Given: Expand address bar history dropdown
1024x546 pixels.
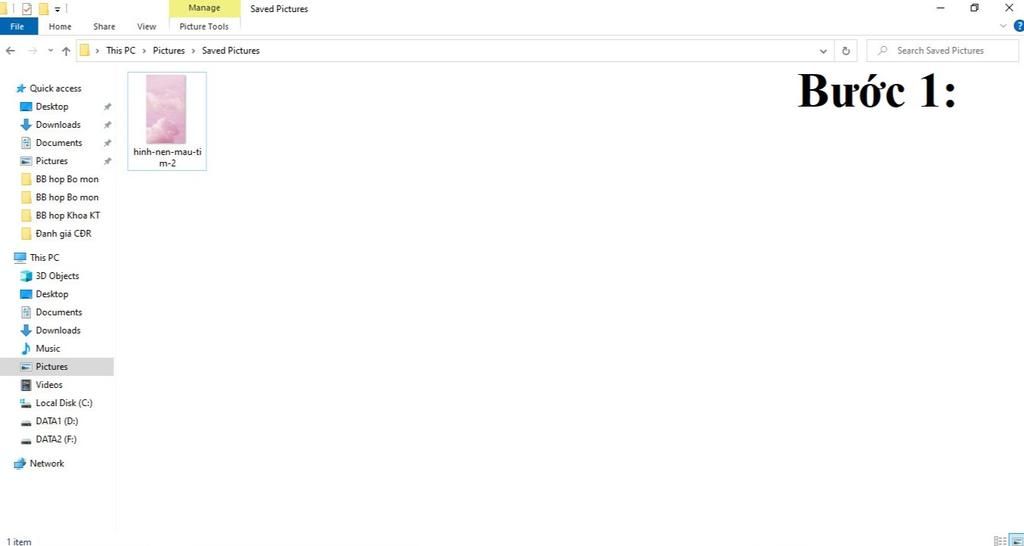Looking at the screenshot, I should pyautogui.click(x=823, y=50).
